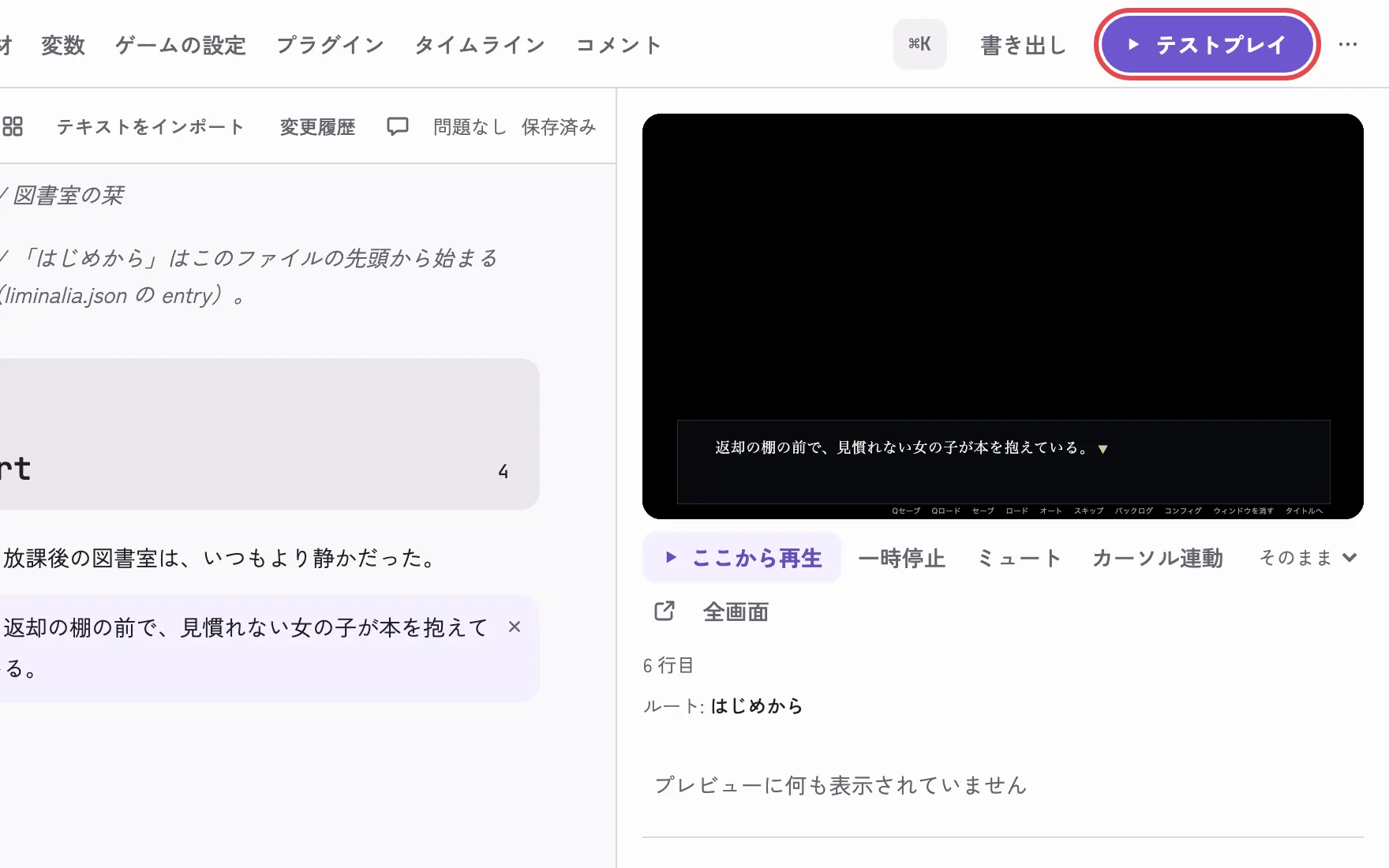Switch to the 変数 tab
This screenshot has height=868, width=1389.
coord(63,45)
